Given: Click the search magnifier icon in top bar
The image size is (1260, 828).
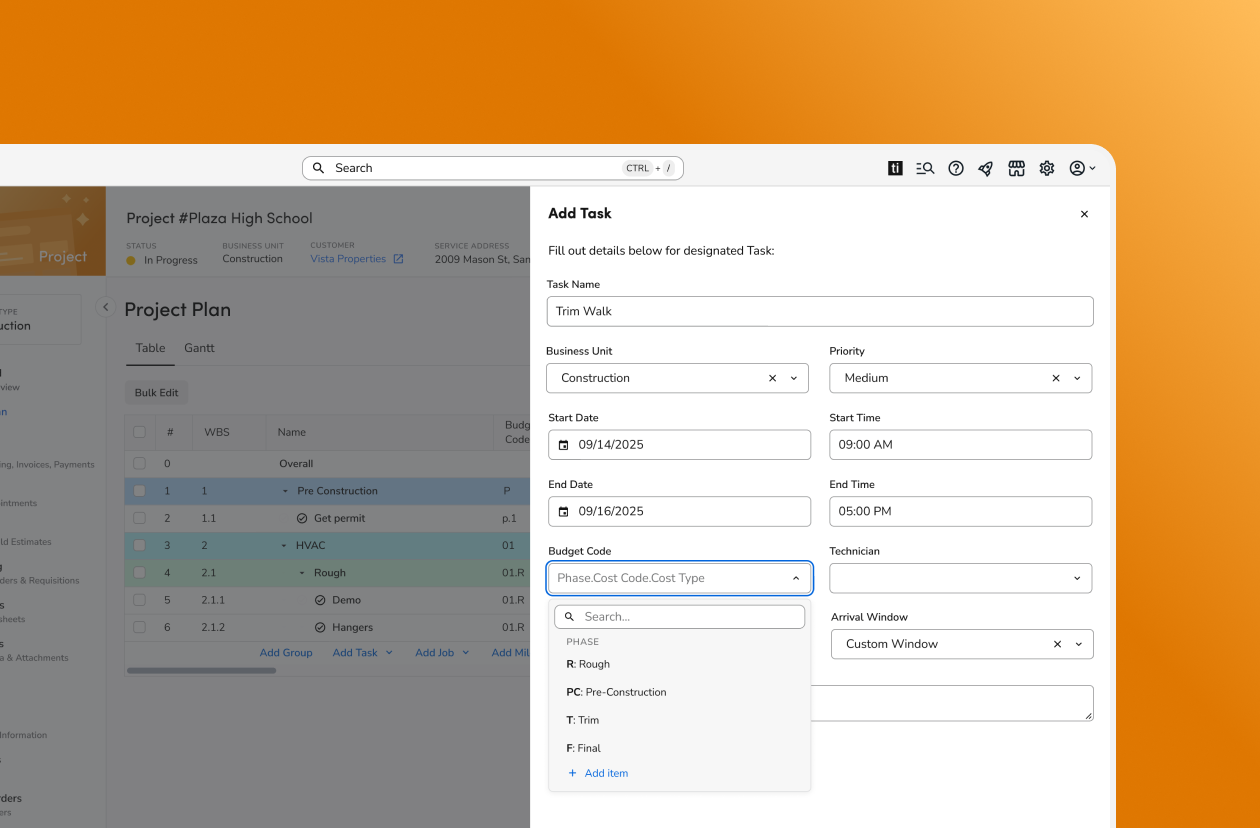Looking at the screenshot, I should click(x=318, y=168).
